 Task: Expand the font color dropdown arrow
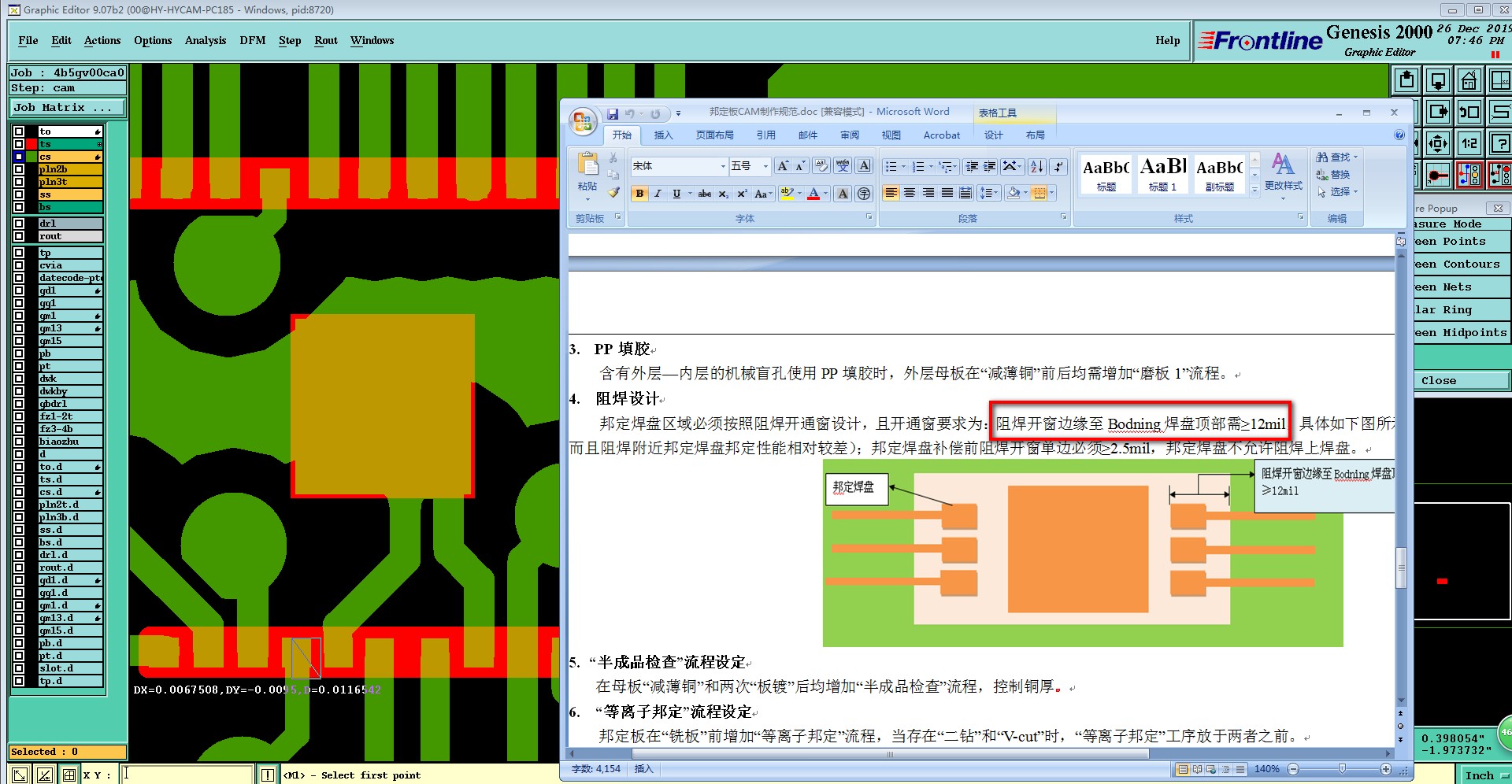pyautogui.click(x=825, y=193)
